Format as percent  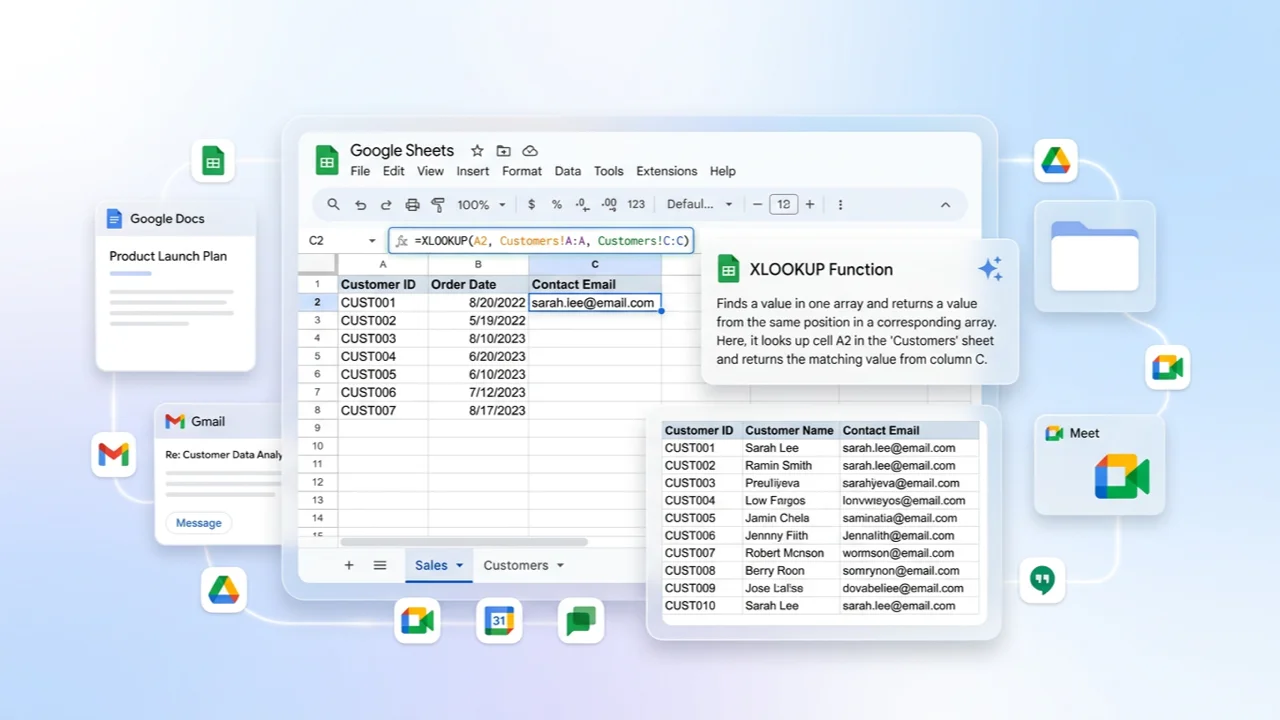pyautogui.click(x=557, y=204)
